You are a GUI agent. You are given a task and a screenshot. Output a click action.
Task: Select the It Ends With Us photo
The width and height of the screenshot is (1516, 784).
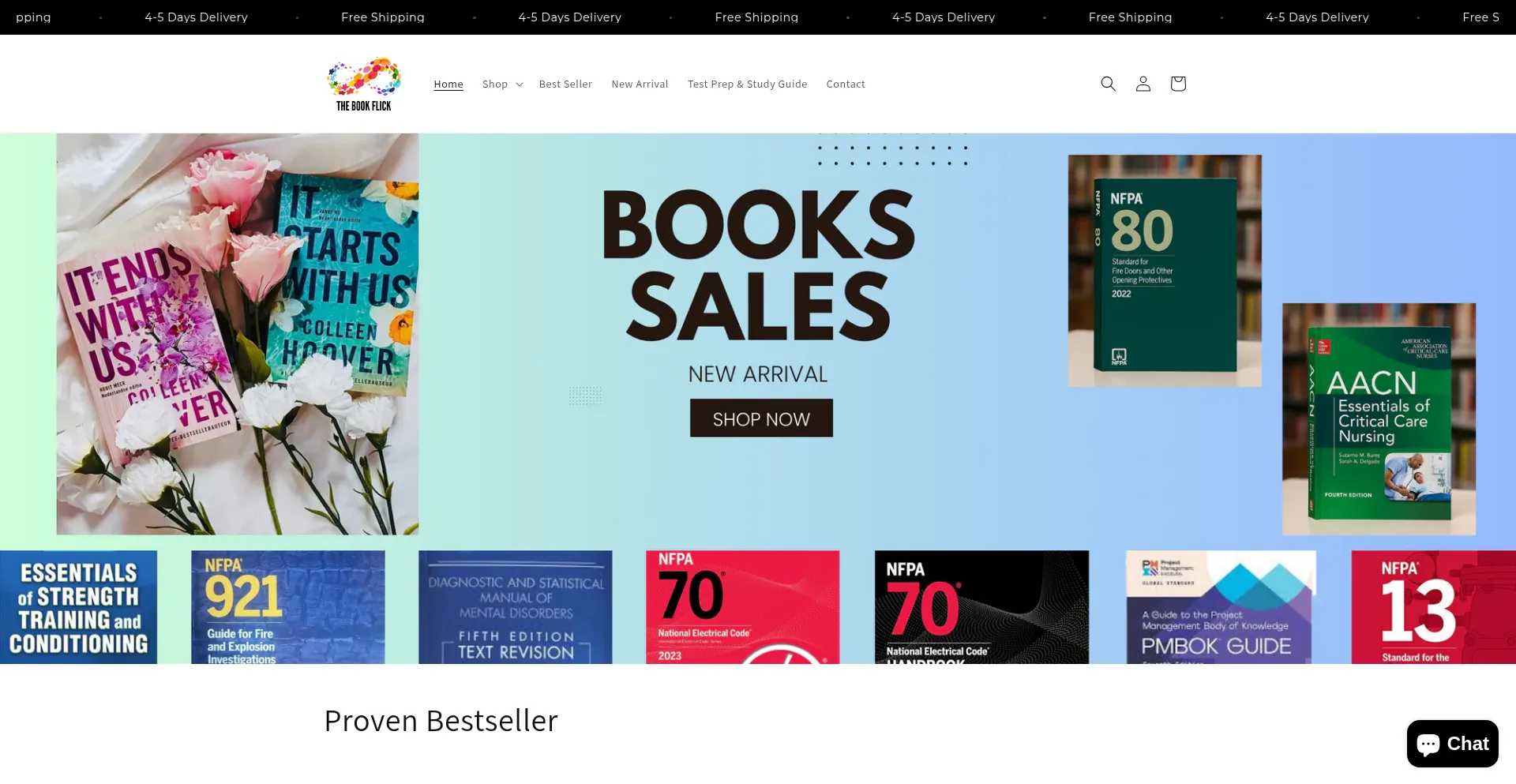[x=238, y=334]
